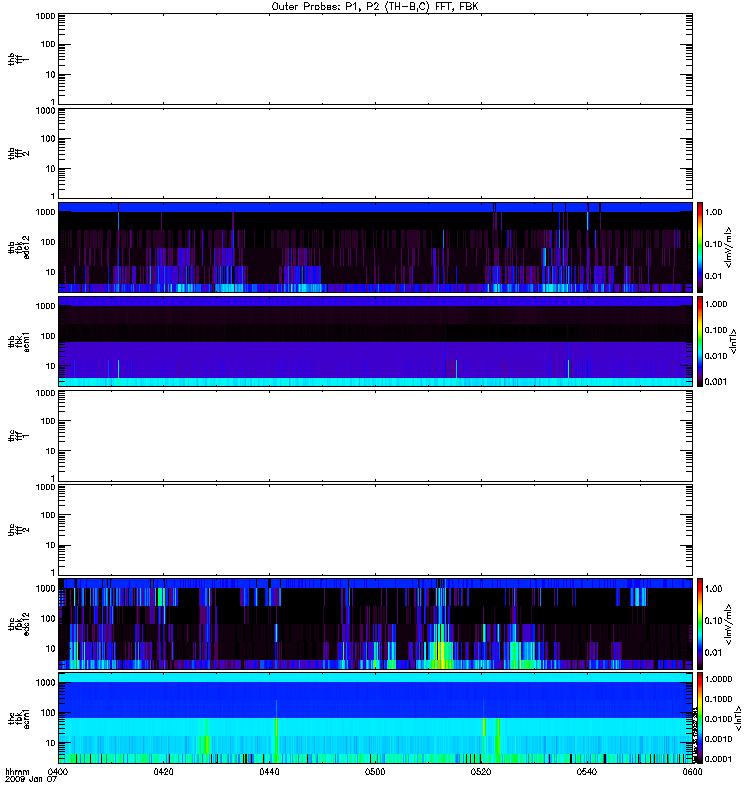Viewport: 750px width, 800px height.
Task: Click the '0.1000' tick on thc scm1 colorbar
Action: pyautogui.click(x=718, y=699)
